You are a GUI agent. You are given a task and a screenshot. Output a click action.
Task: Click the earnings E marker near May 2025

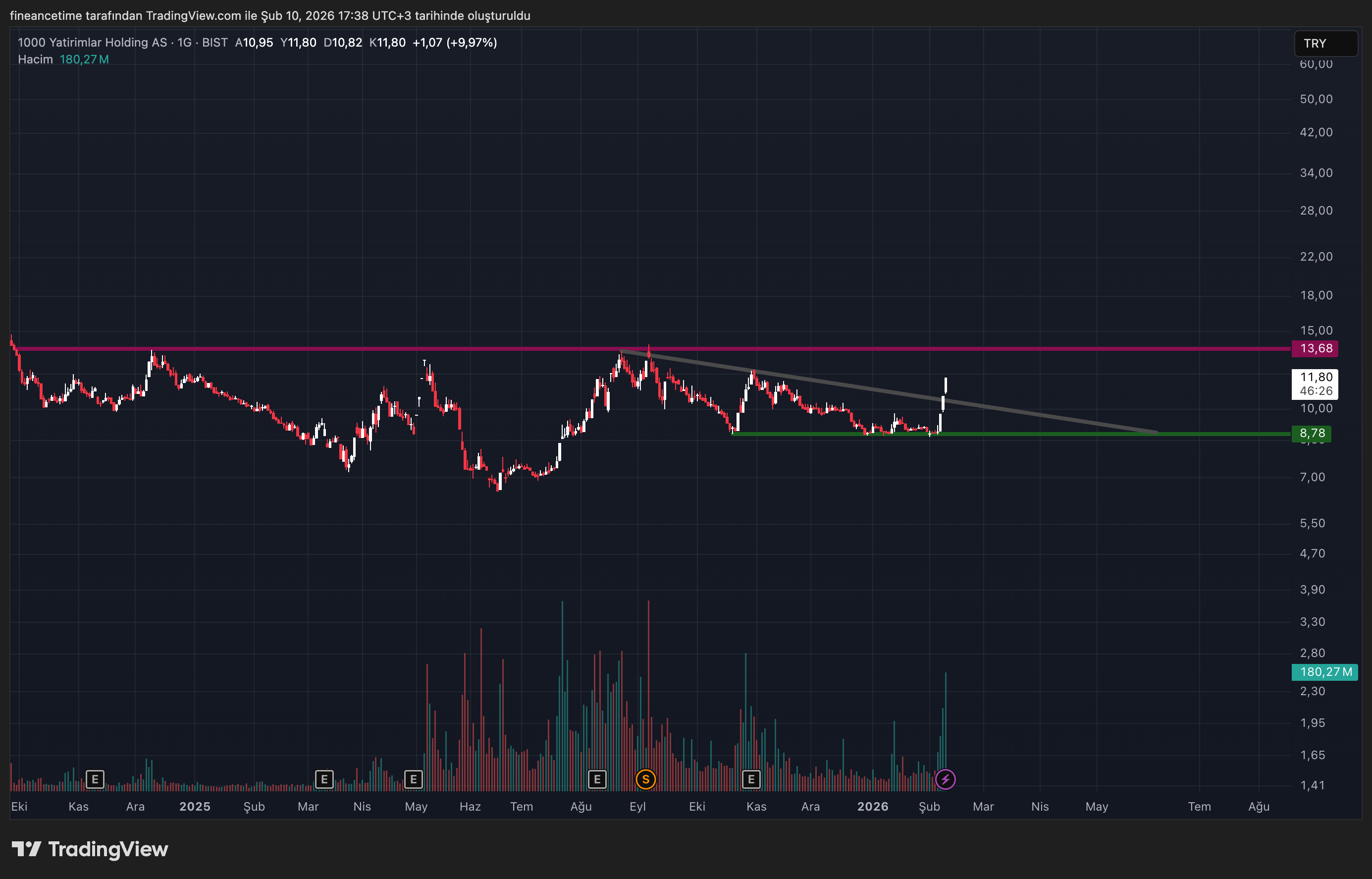413,779
